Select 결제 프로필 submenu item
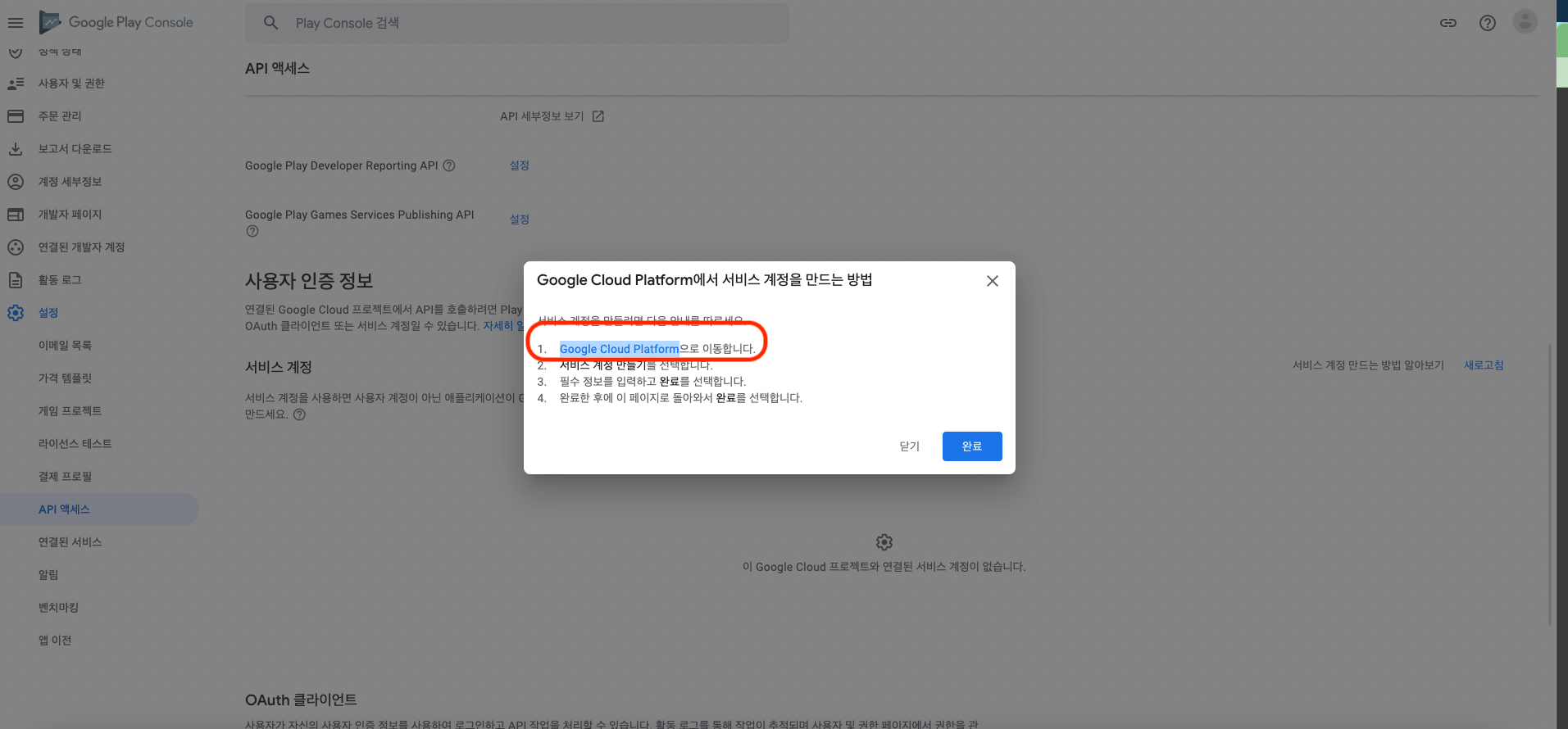1568x729 pixels. [x=65, y=477]
